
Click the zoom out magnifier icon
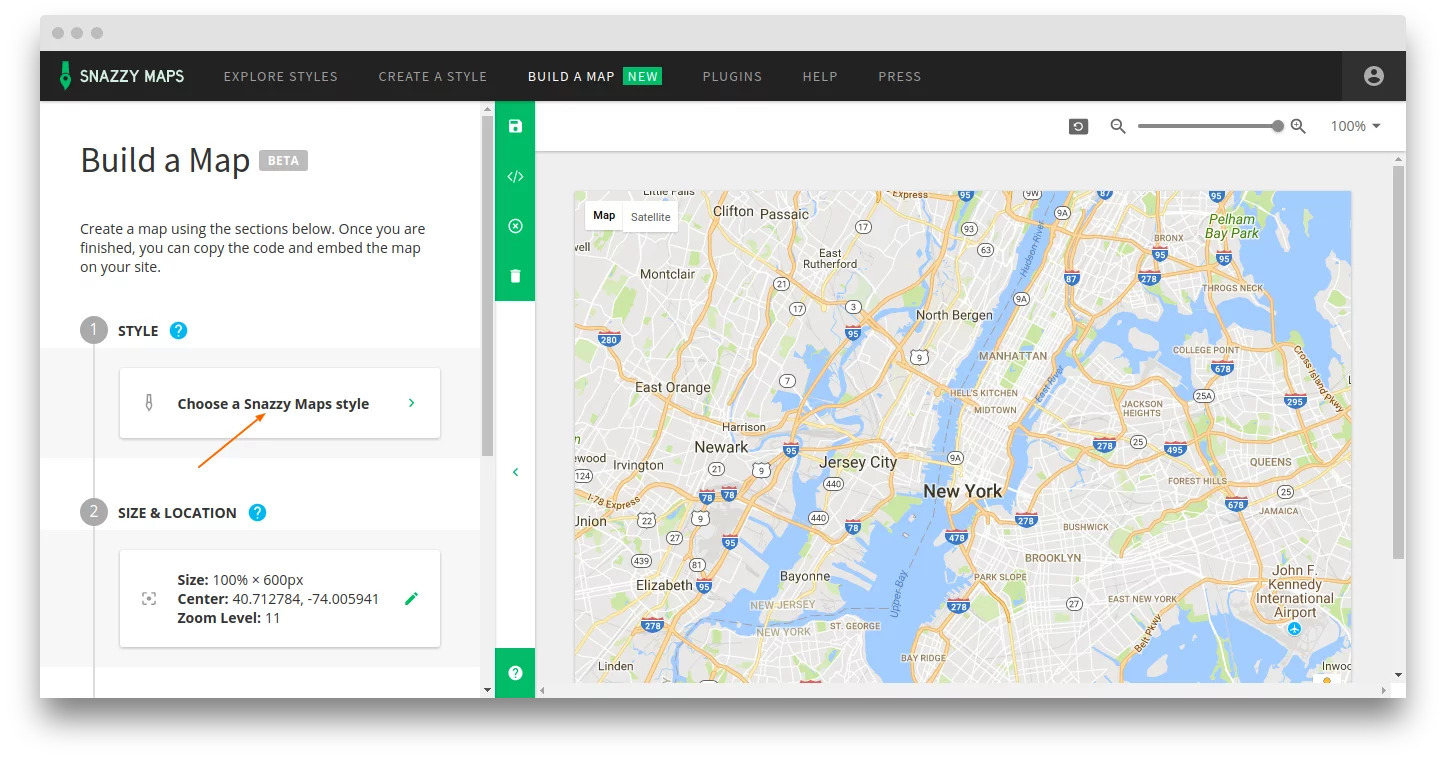1118,126
